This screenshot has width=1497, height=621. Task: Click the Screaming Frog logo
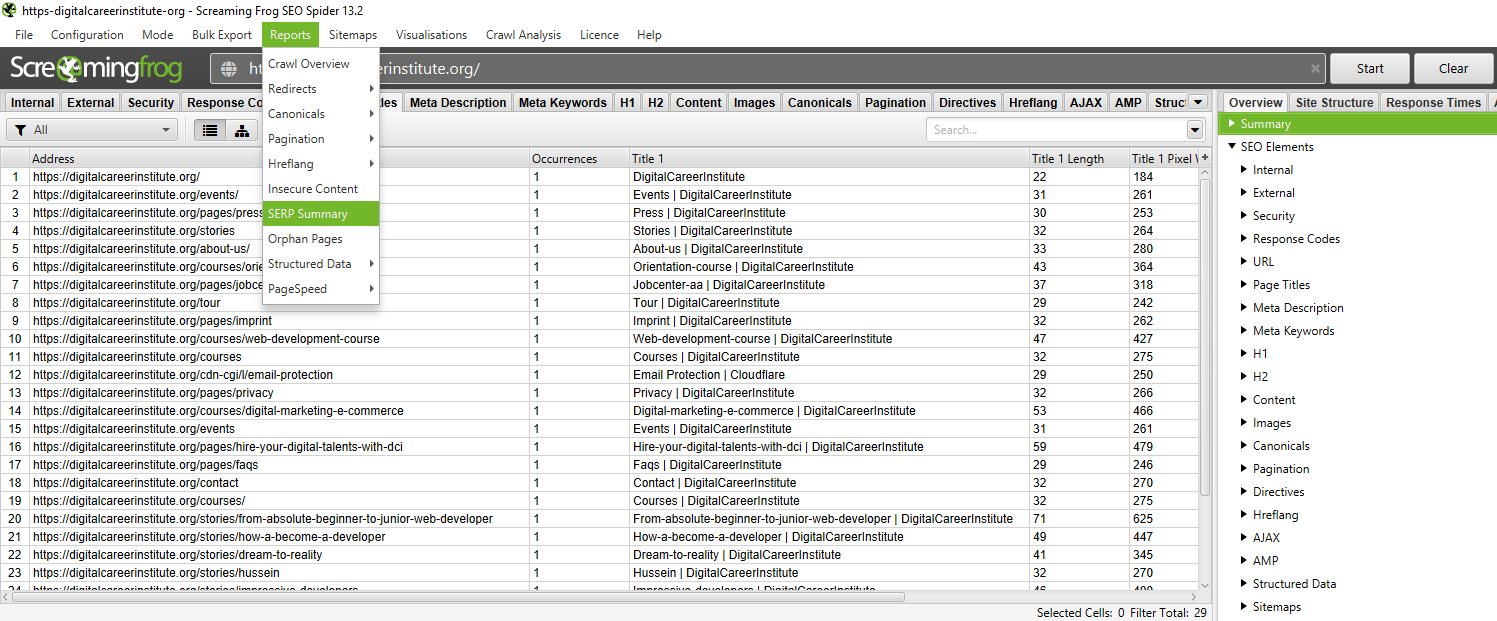pos(97,68)
